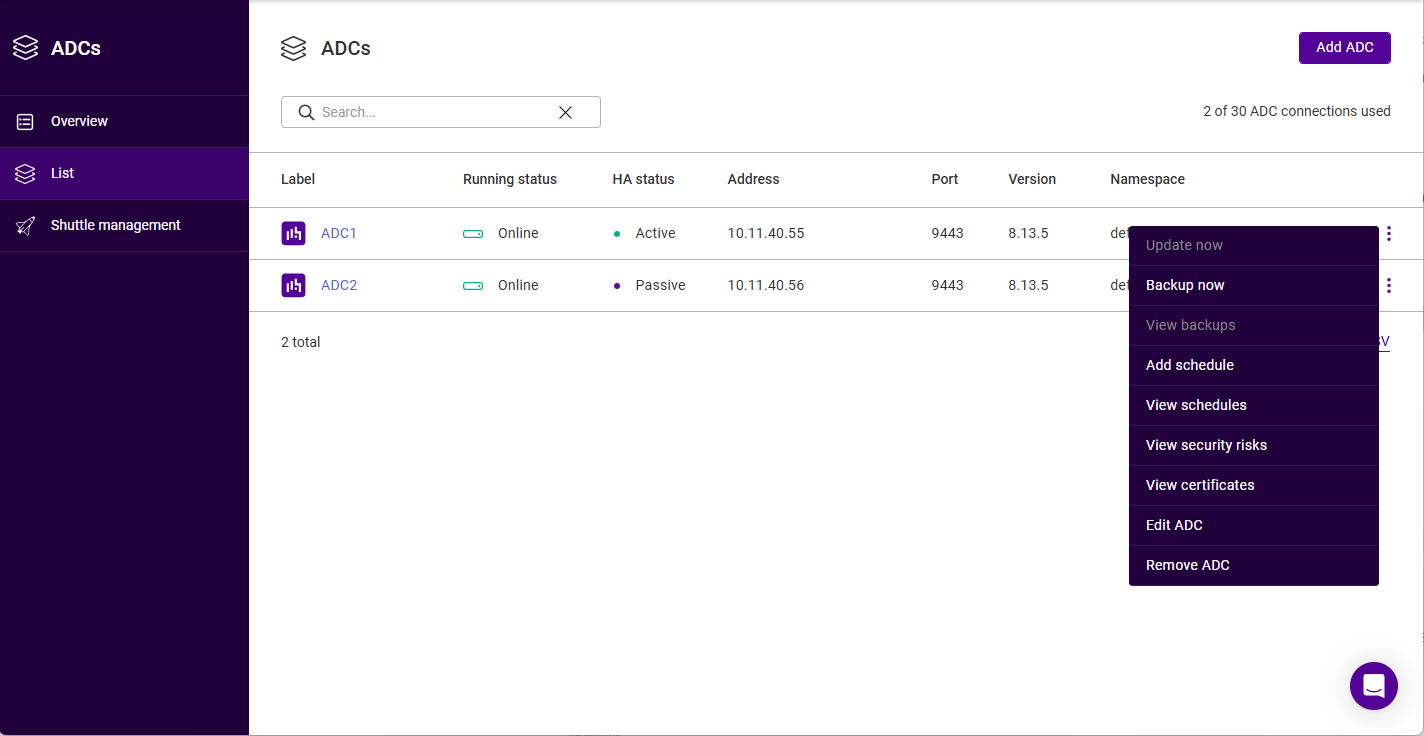
Task: Click '2 of 30 ADC connections used' text
Action: click(x=1297, y=111)
